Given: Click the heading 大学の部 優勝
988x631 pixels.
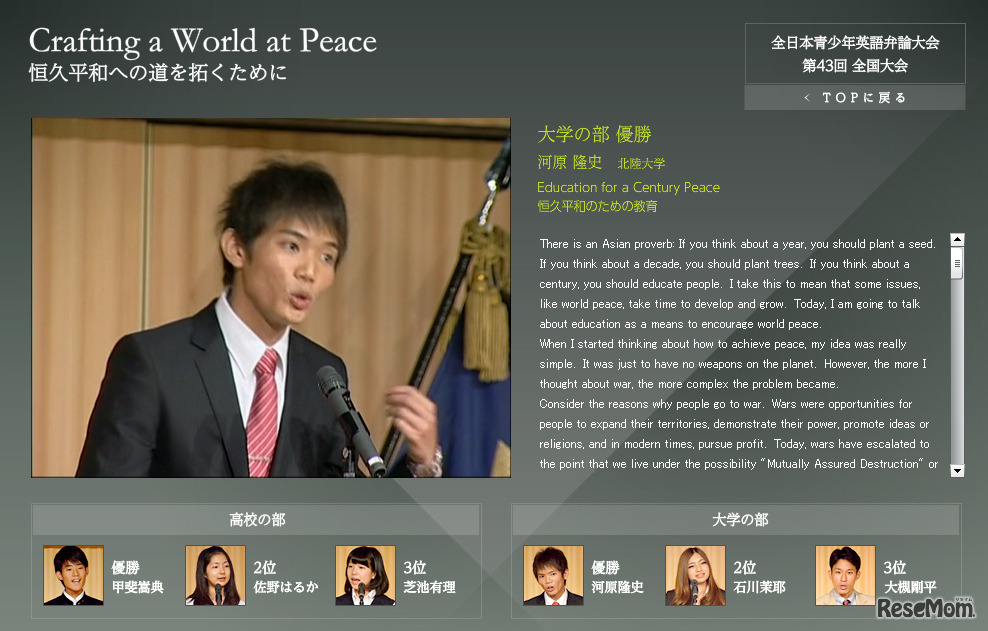Looking at the screenshot, I should click(594, 134).
